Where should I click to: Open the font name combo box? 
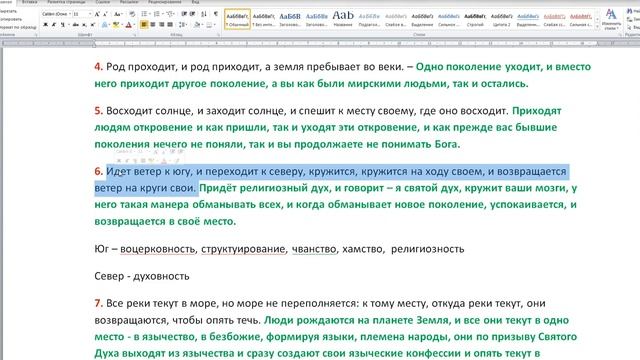pos(56,14)
